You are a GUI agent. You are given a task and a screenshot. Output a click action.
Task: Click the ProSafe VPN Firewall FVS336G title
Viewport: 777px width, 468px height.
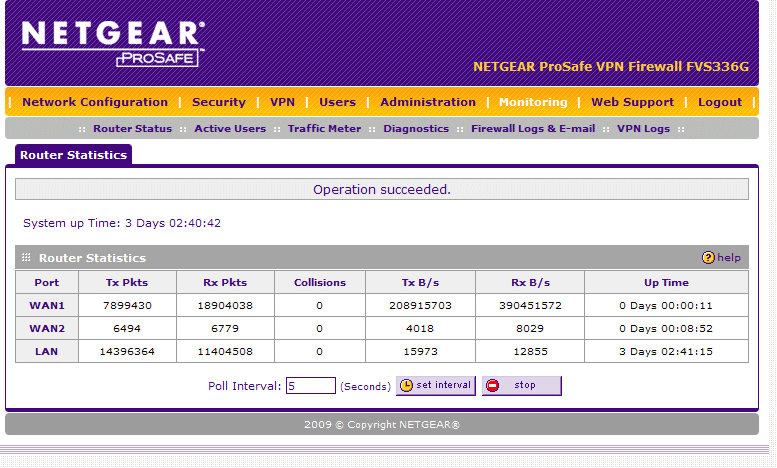point(611,66)
